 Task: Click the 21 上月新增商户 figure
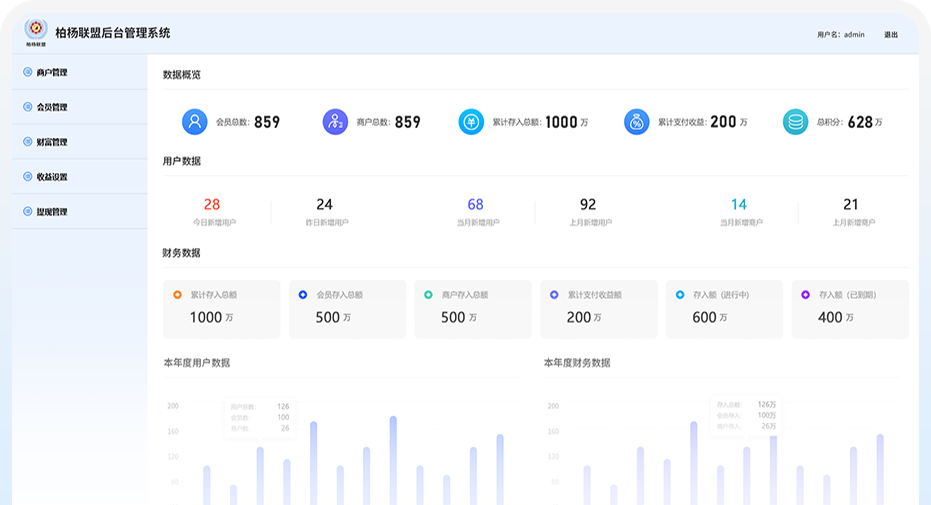[x=851, y=204]
